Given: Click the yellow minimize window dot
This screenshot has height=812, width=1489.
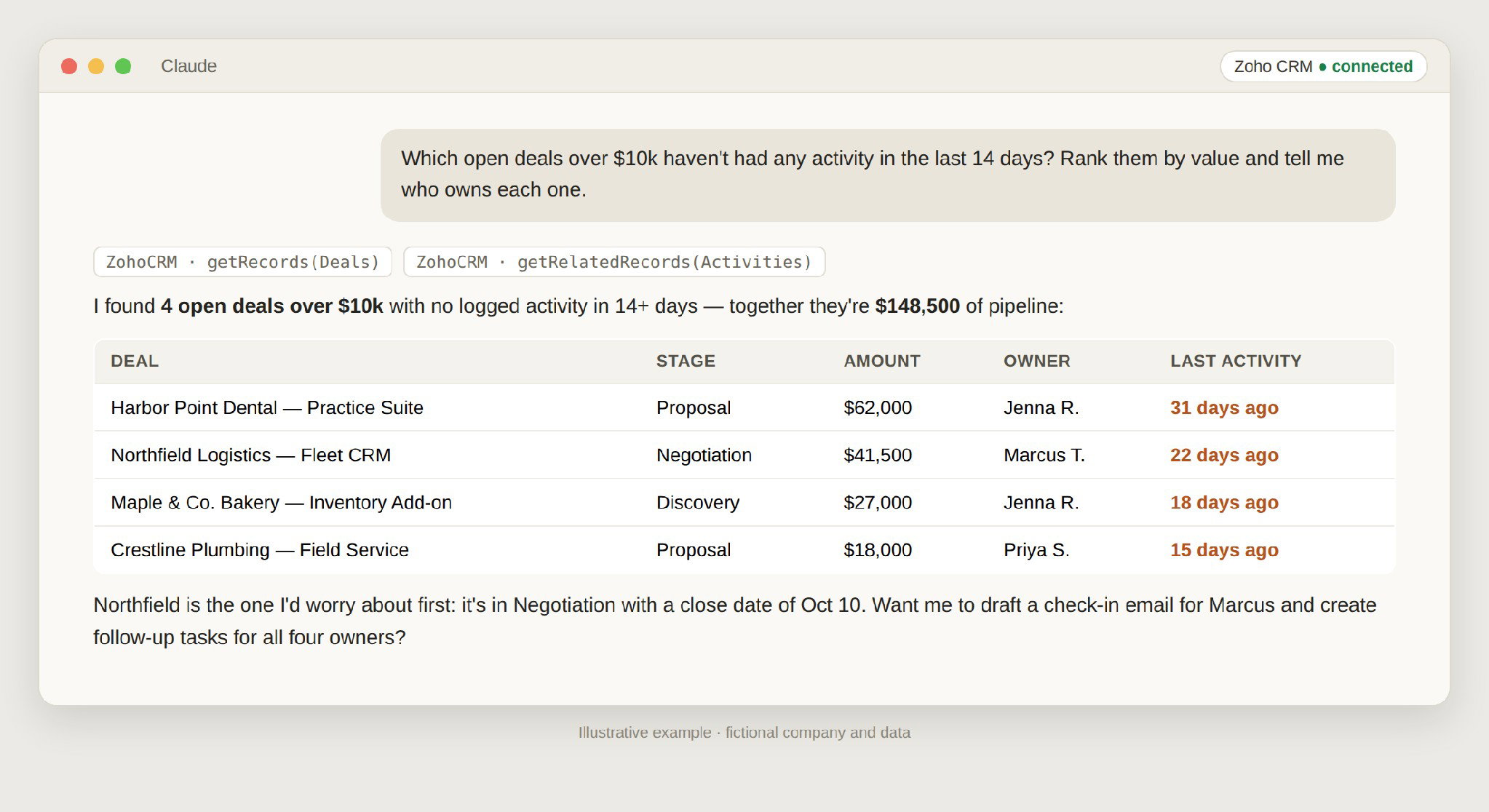Looking at the screenshot, I should pos(96,66).
